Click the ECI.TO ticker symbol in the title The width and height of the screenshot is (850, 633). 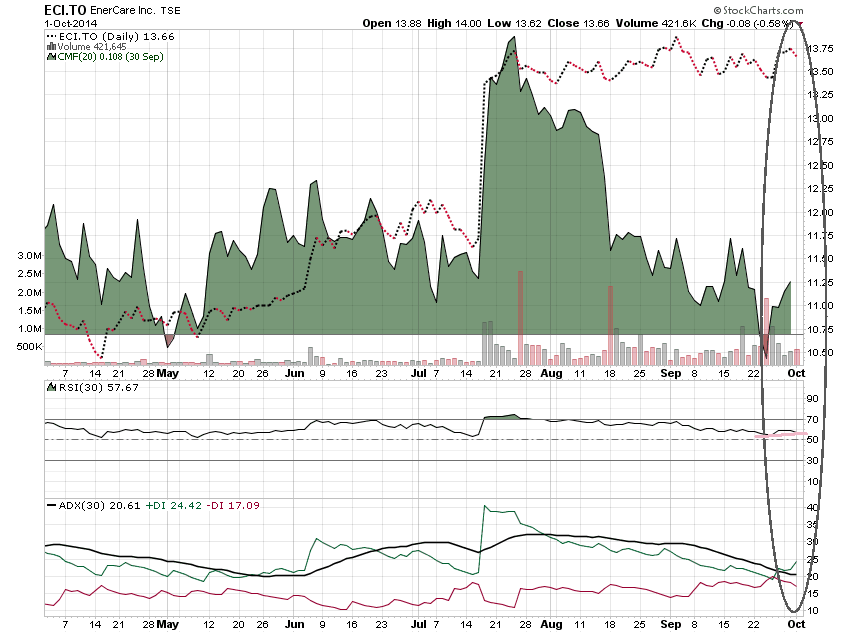coord(65,10)
